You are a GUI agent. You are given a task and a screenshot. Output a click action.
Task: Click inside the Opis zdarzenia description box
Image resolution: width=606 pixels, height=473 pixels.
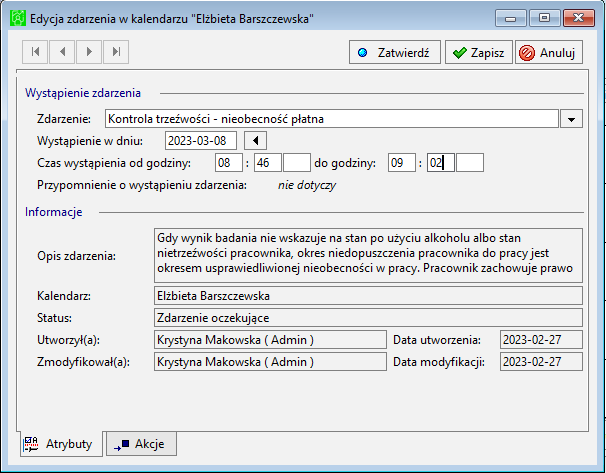pos(368,255)
